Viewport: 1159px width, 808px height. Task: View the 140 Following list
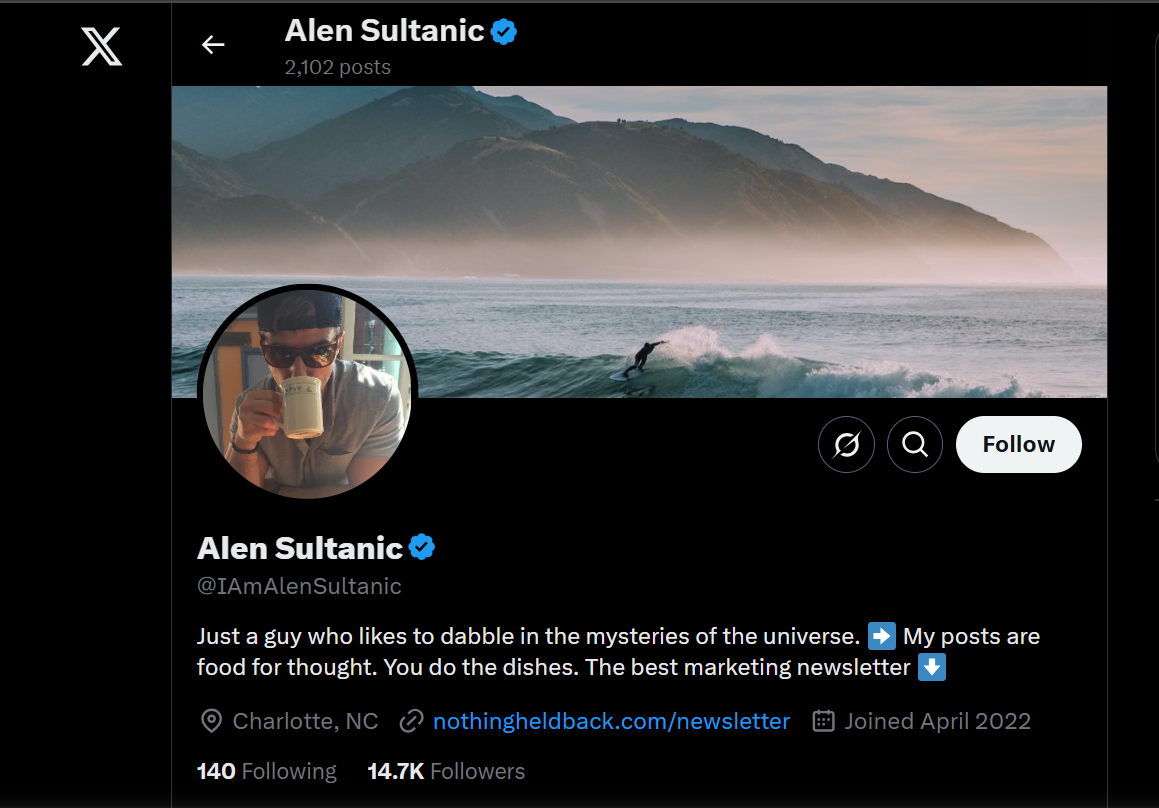(265, 771)
